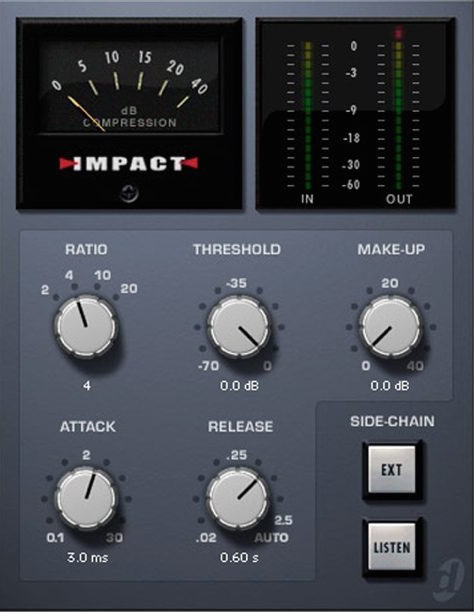Select the 20 ratio position dot
Viewport: 474px width, 612px height.
(x=116, y=297)
